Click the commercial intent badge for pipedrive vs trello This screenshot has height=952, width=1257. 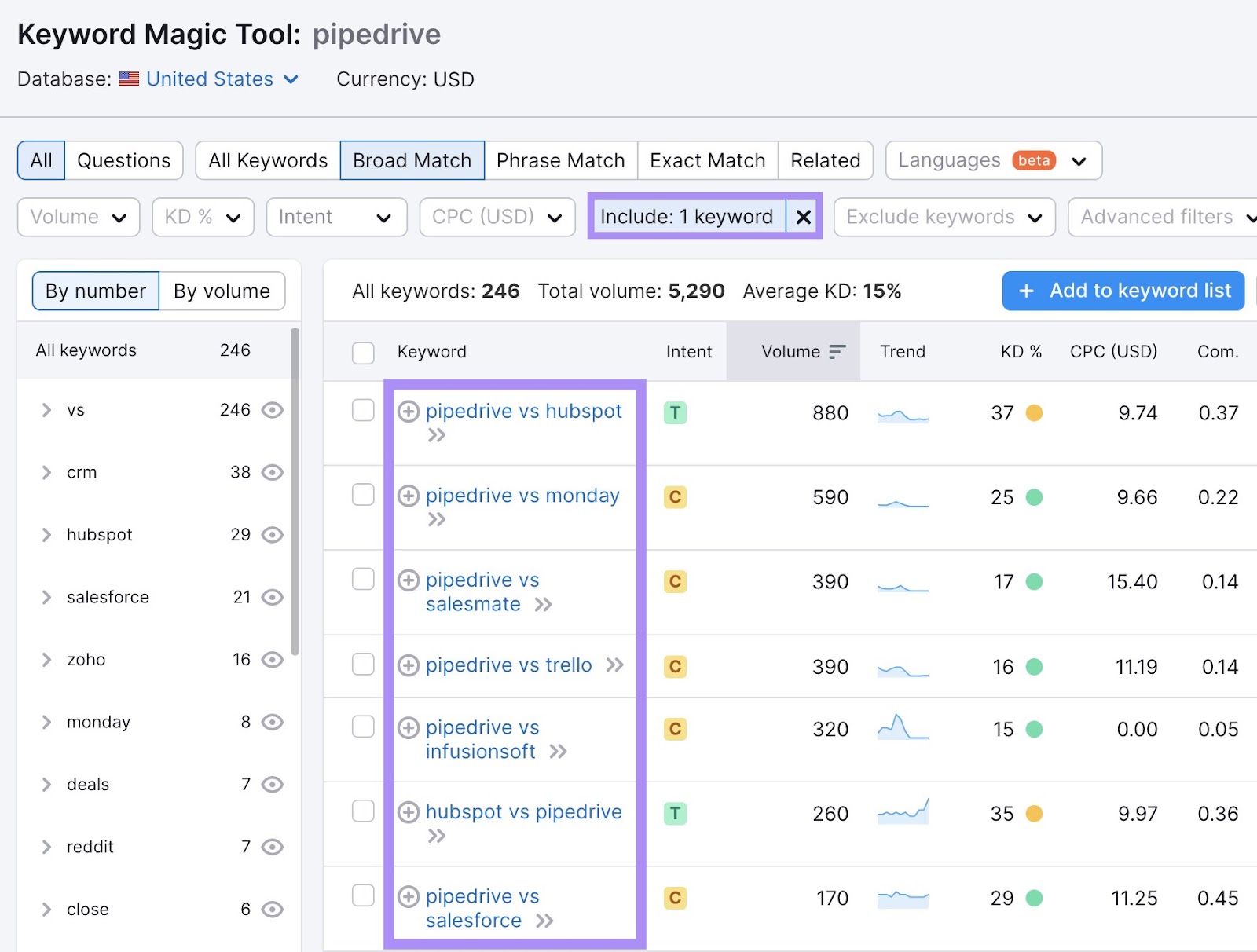(675, 665)
